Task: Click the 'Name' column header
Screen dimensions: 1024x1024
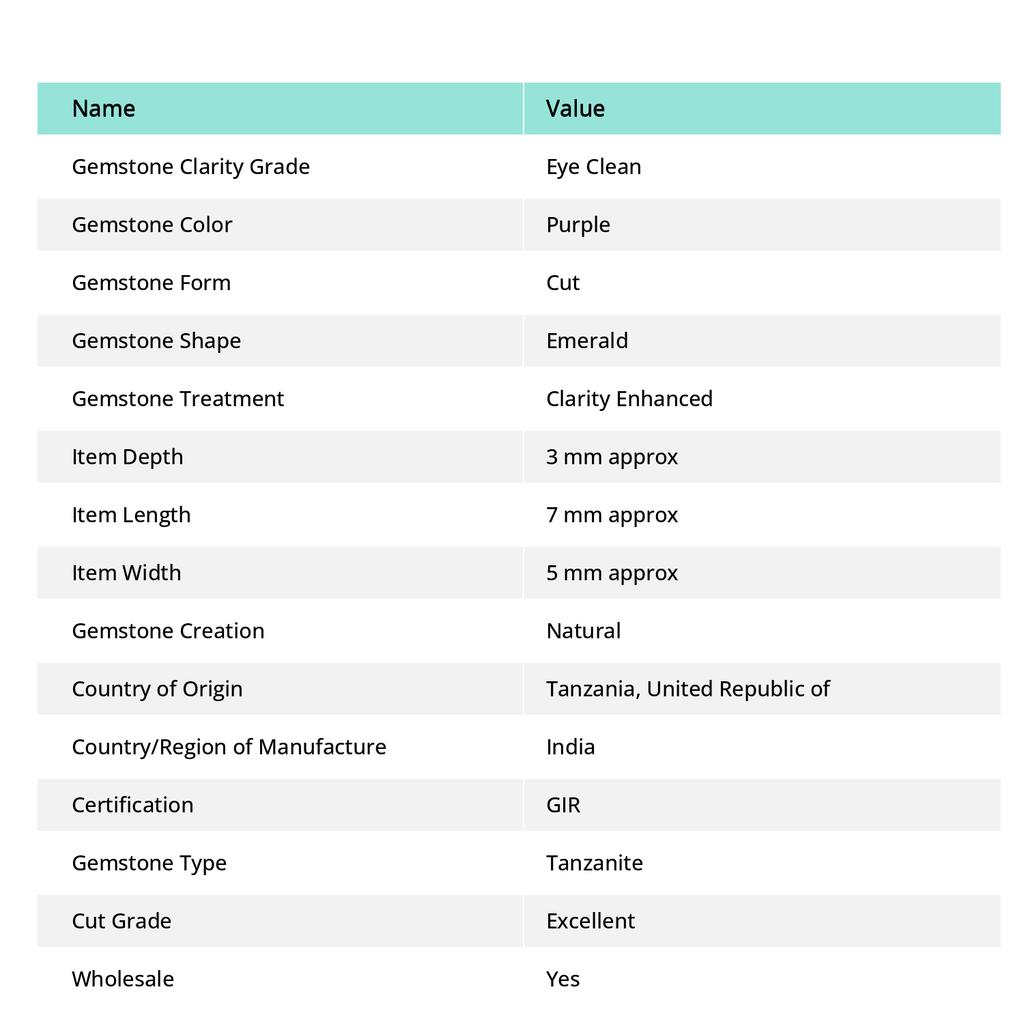Action: click(x=103, y=108)
